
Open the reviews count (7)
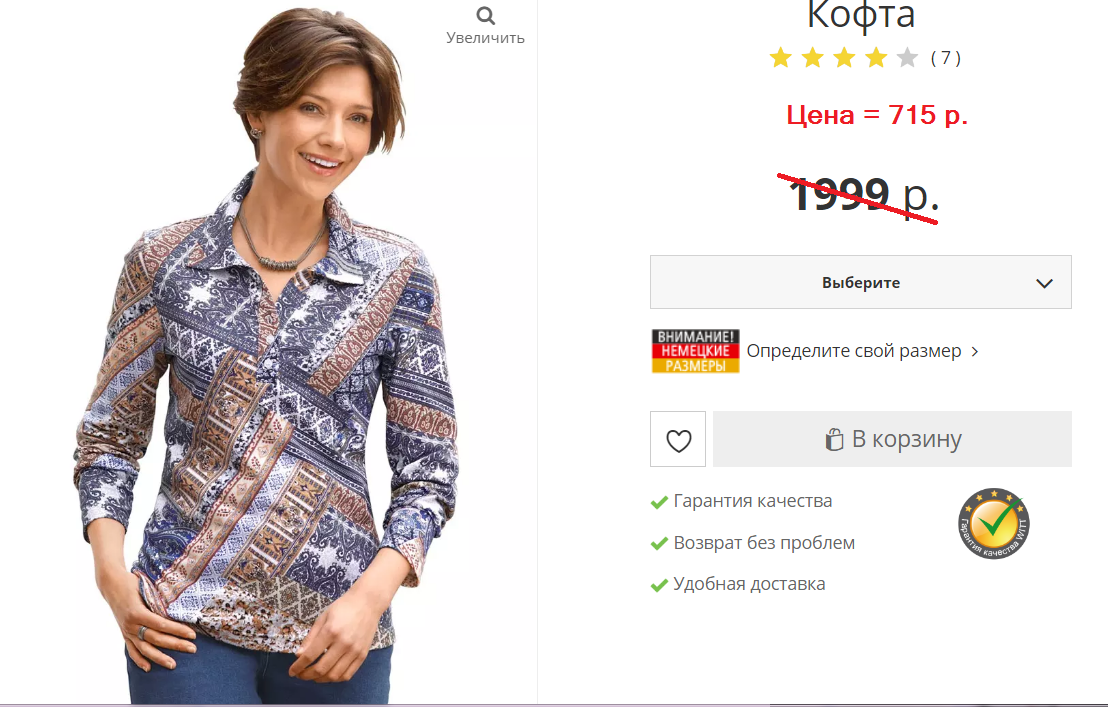[x=945, y=58]
